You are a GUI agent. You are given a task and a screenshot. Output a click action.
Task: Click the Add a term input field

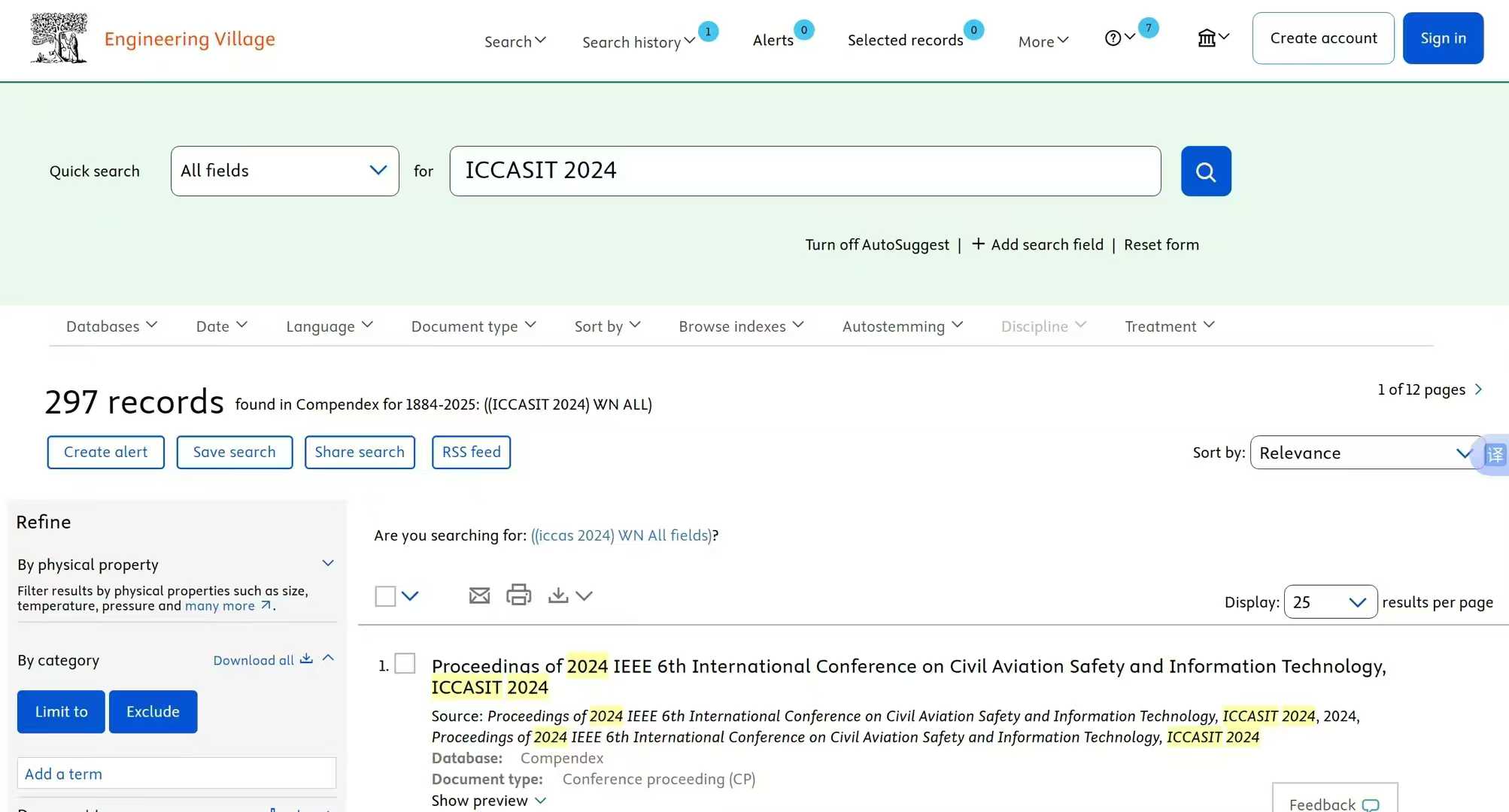click(176, 773)
